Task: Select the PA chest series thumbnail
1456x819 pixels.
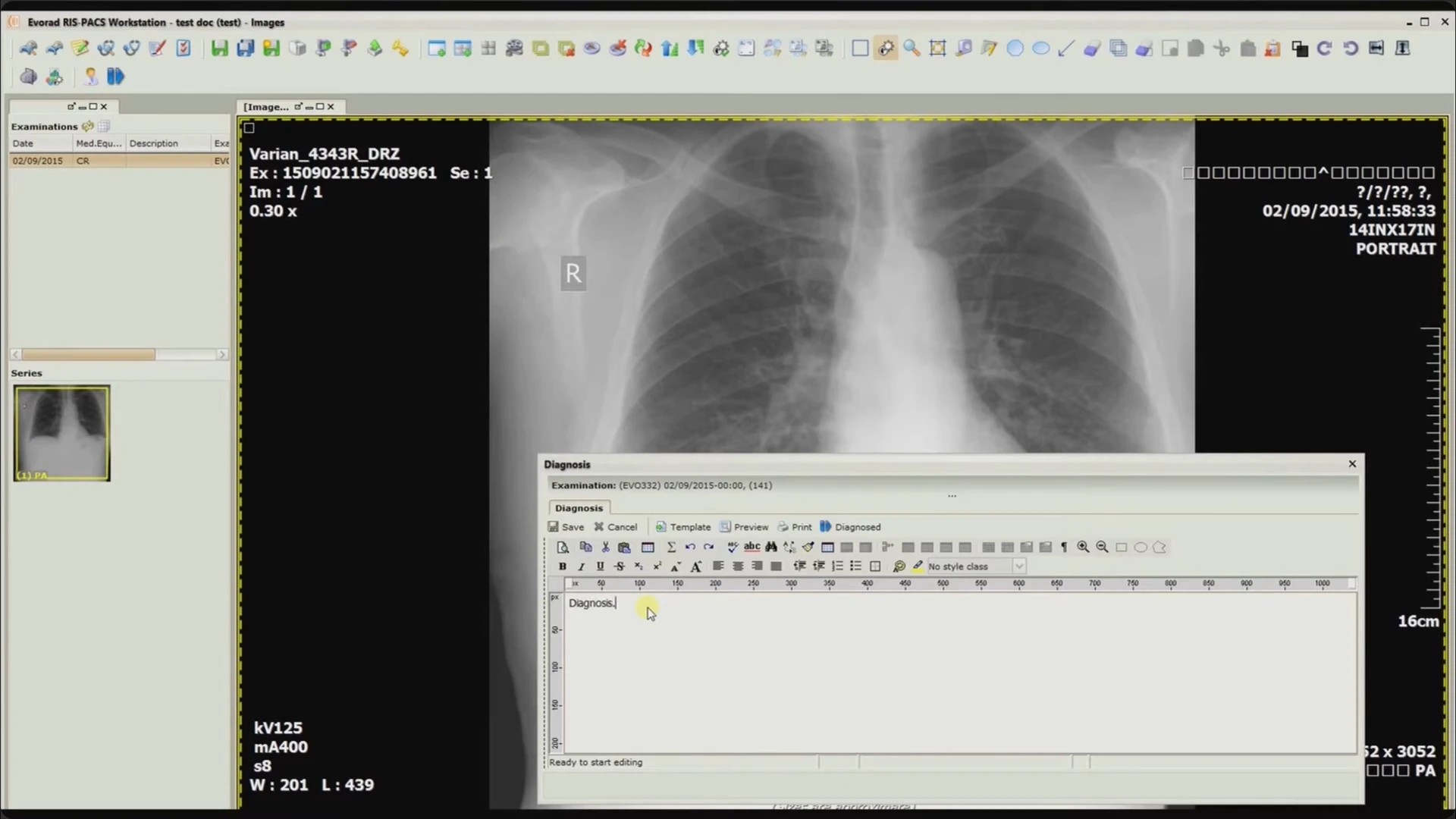Action: 61,433
